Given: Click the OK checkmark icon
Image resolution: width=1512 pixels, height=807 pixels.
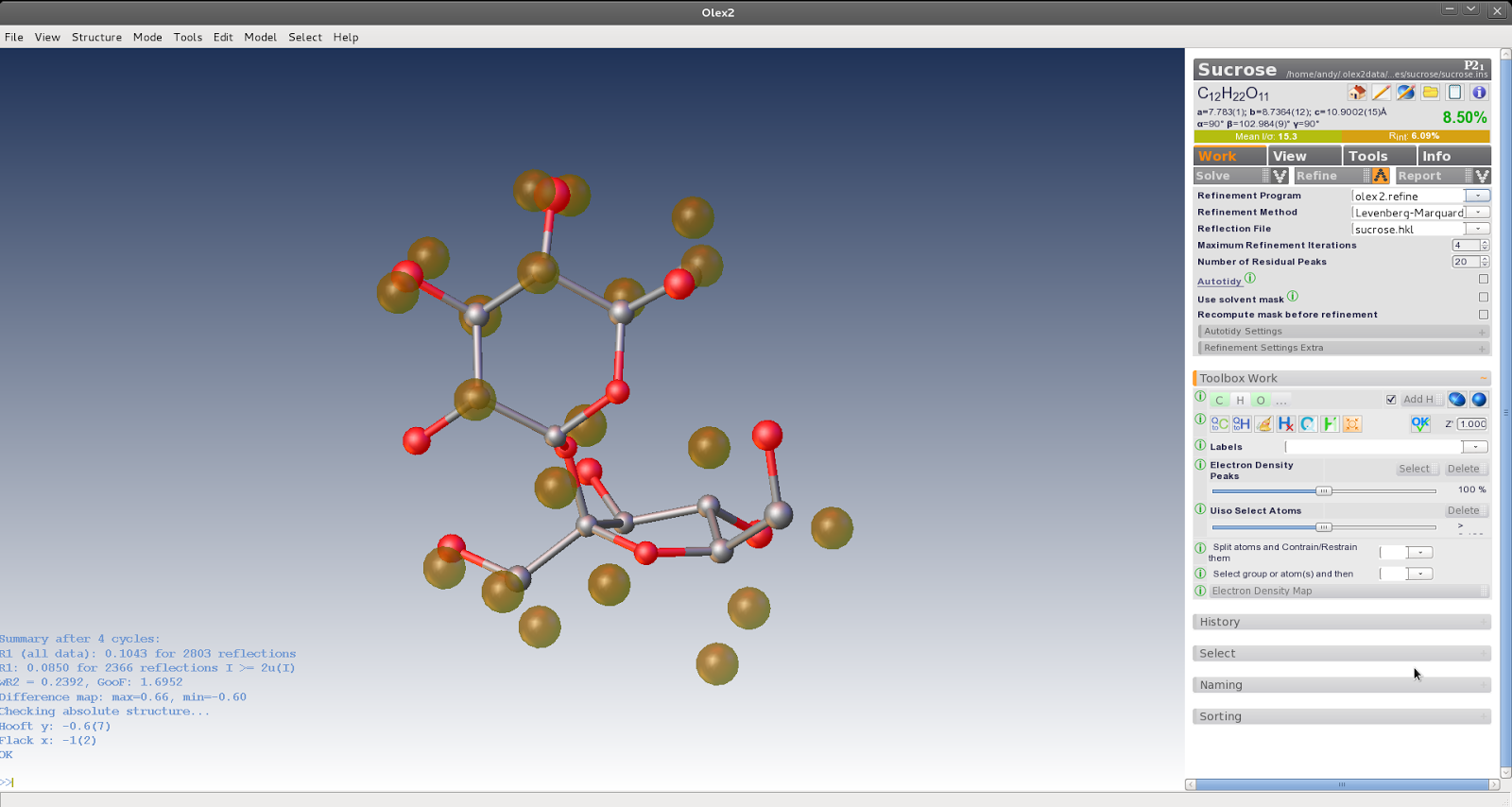Looking at the screenshot, I should [1420, 424].
